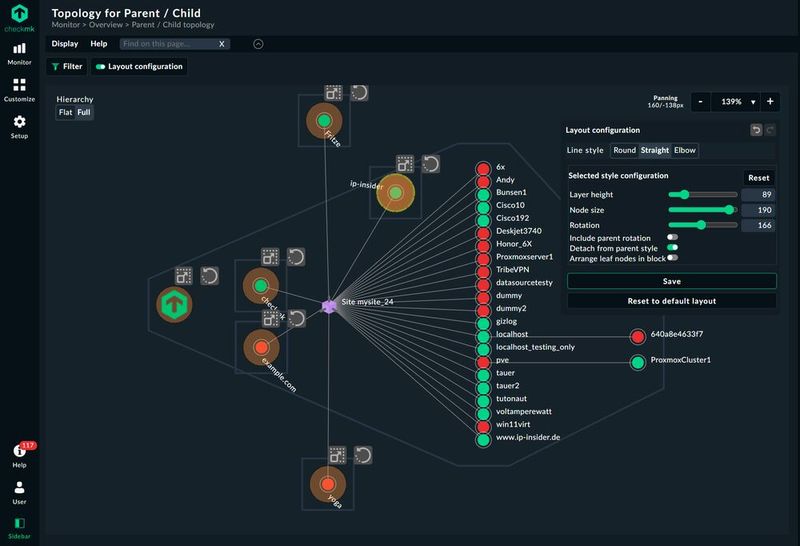This screenshot has width=800, height=546.
Task: Select the large Checkmk logo node
Action: click(x=174, y=305)
